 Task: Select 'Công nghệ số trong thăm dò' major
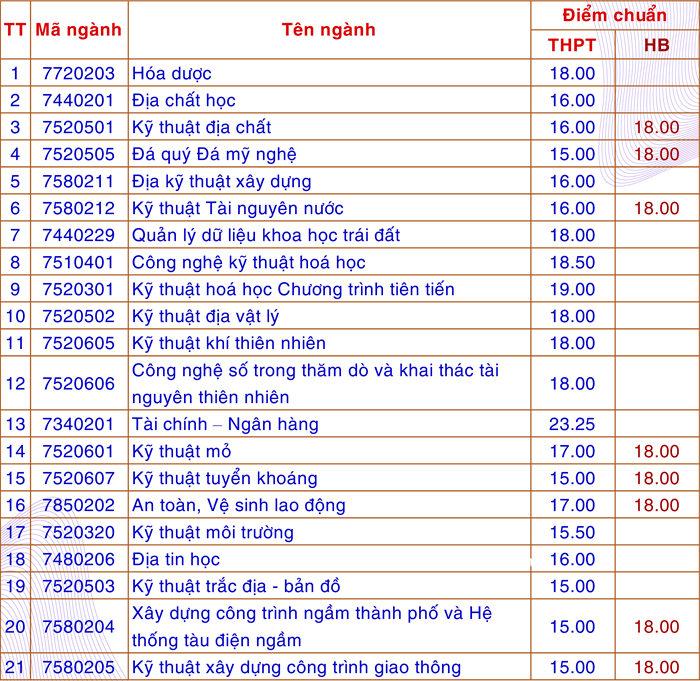(315, 384)
